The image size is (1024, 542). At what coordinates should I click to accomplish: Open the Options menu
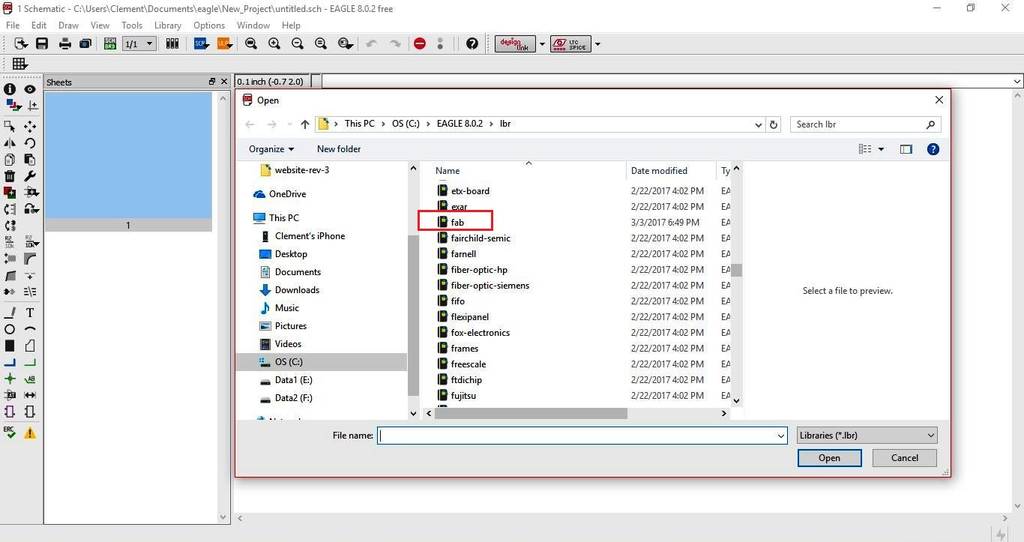coord(209,25)
